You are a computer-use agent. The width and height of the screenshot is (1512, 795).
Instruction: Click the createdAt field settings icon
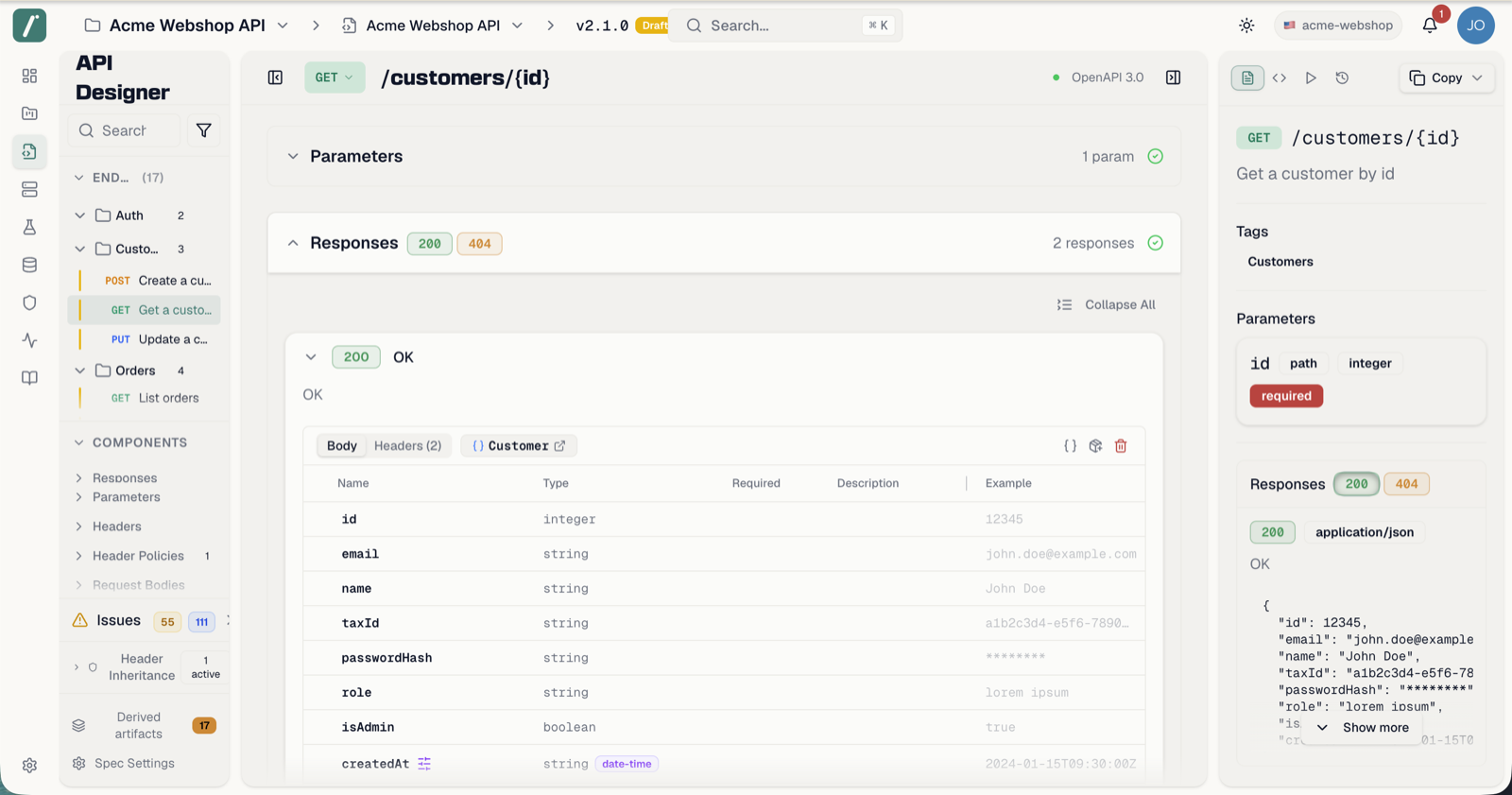point(424,764)
